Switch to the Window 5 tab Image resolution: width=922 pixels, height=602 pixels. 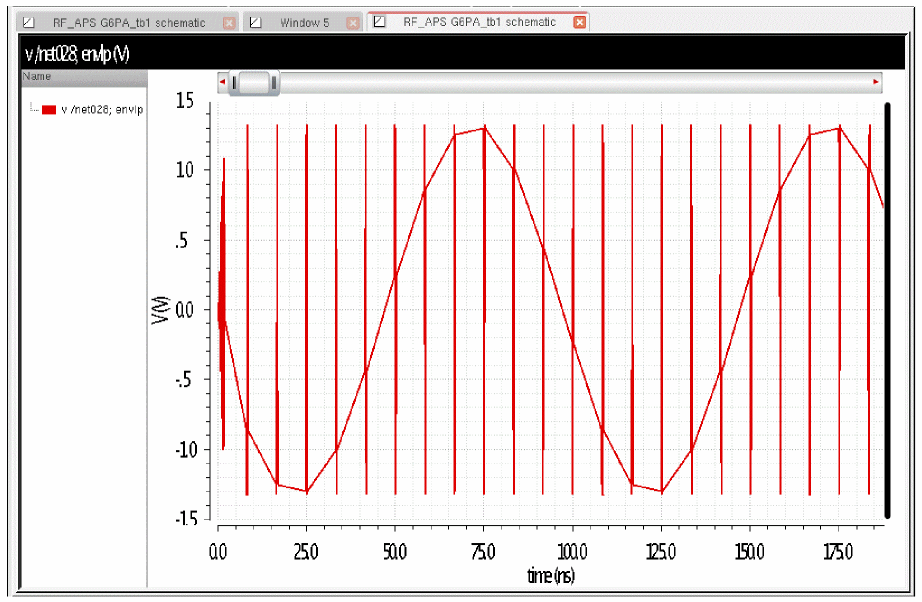(x=304, y=22)
